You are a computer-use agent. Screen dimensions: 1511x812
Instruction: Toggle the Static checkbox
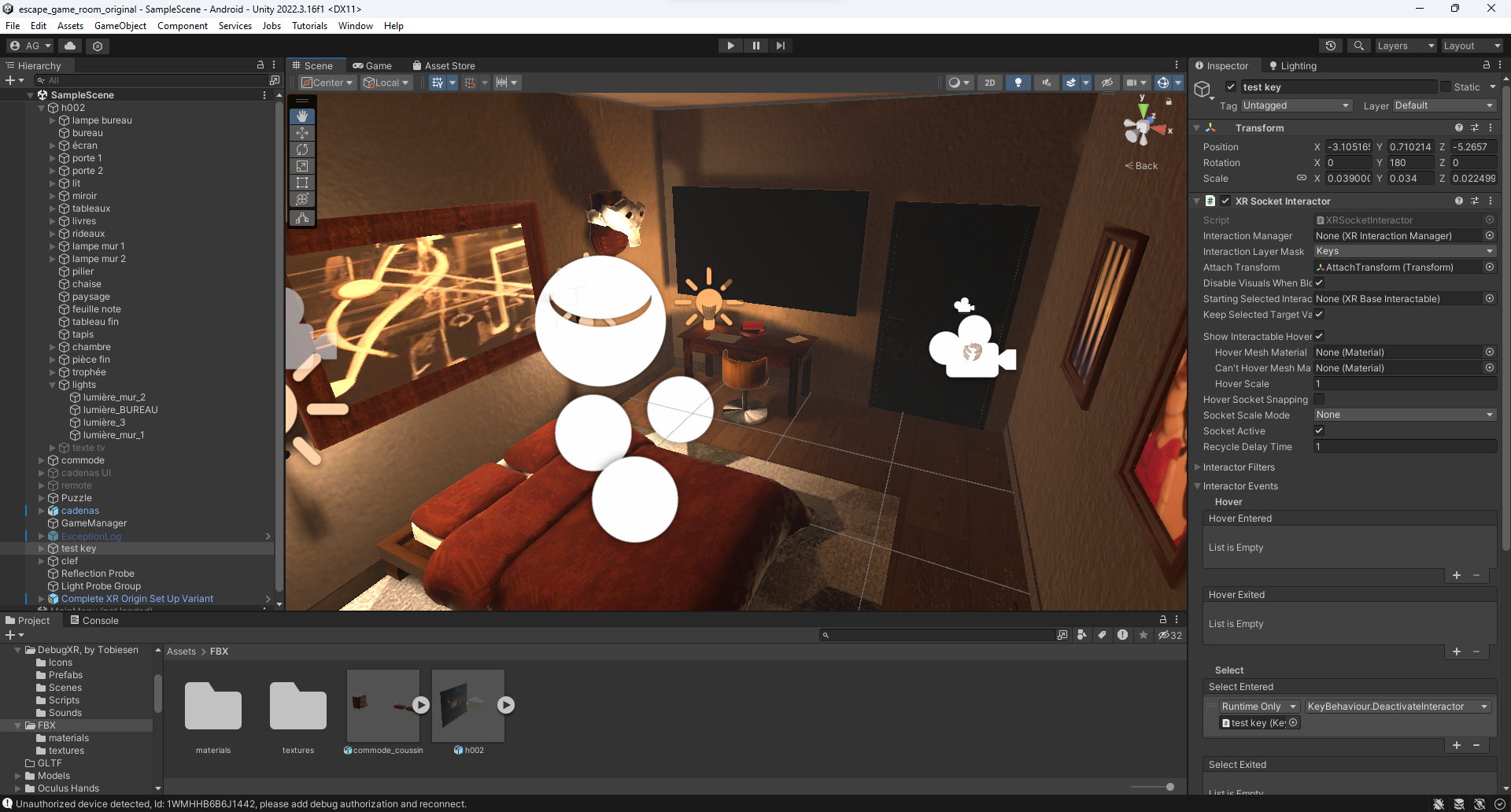click(x=1445, y=87)
